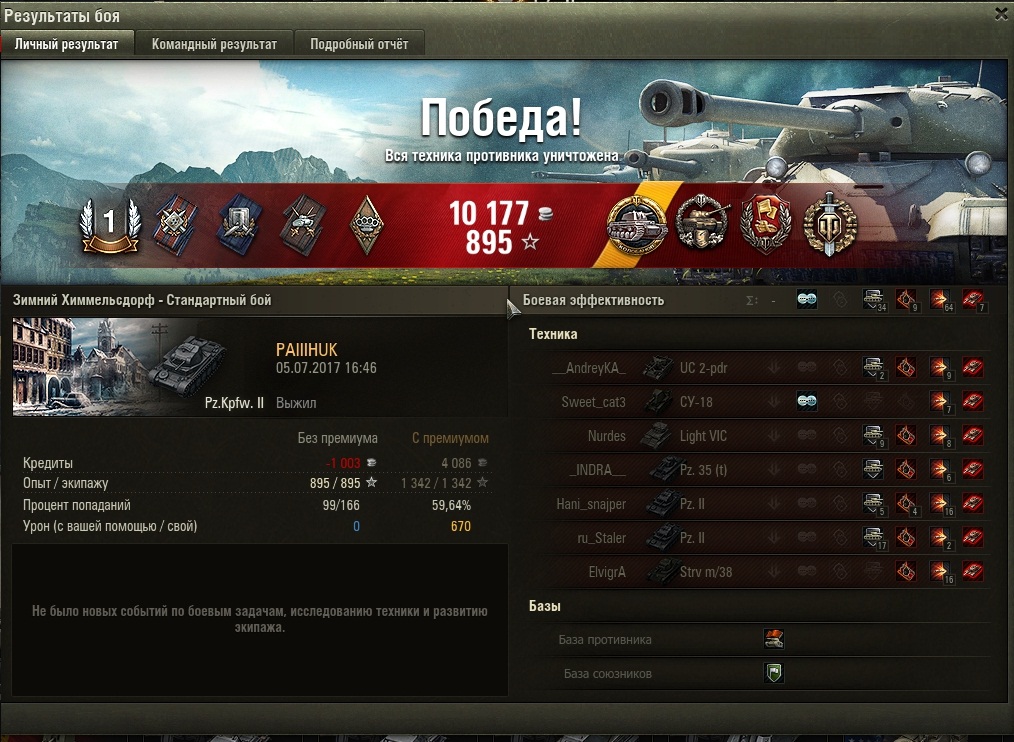This screenshot has width=1014, height=742.
Task: Select the Личный результат tab
Action: coord(67,44)
